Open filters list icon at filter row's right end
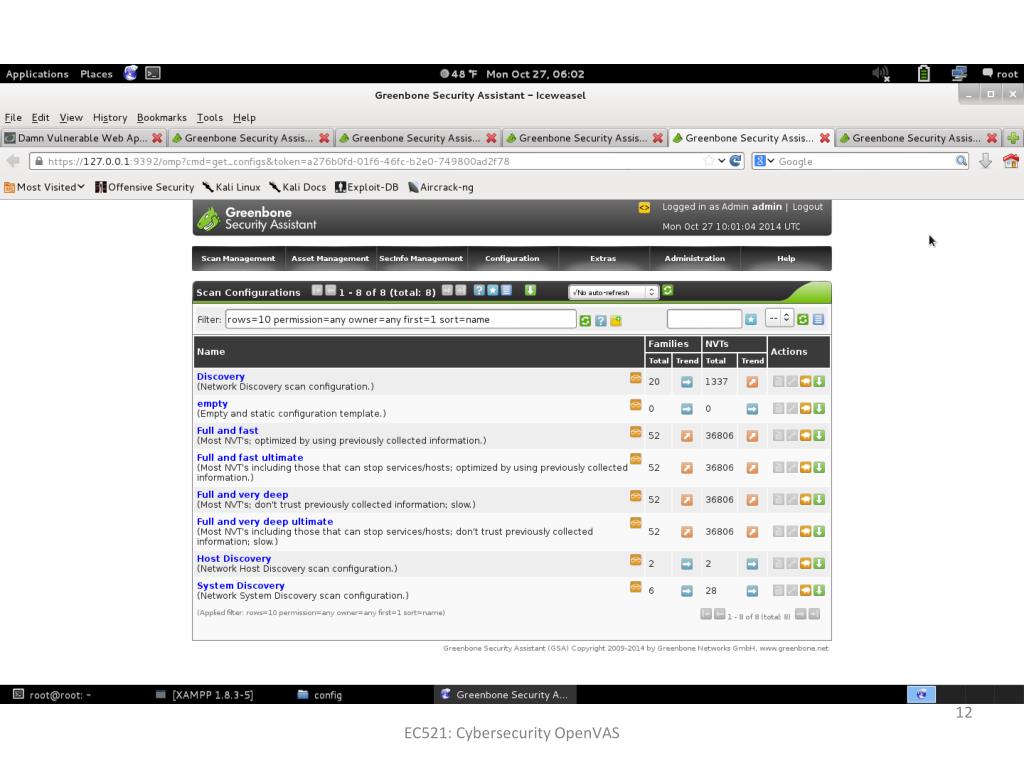This screenshot has width=1024, height=768. click(818, 319)
